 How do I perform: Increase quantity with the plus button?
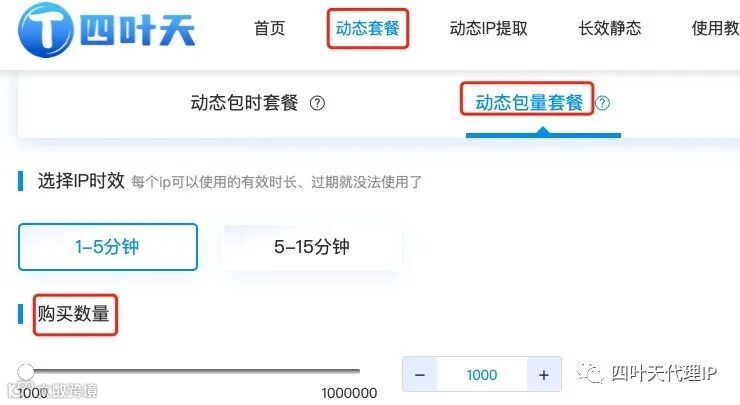tap(544, 375)
